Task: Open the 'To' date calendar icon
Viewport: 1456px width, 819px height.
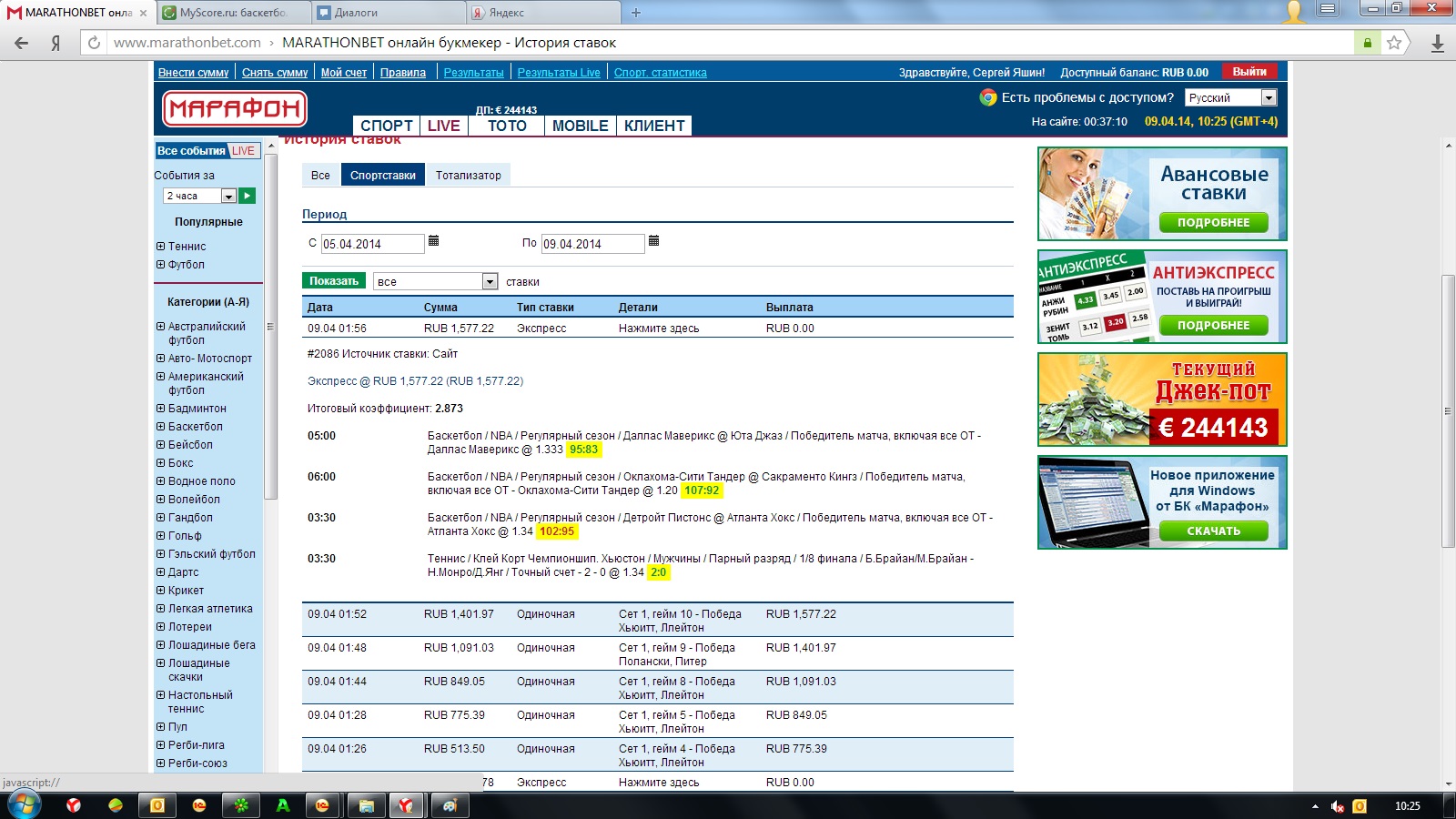Action: tap(653, 241)
